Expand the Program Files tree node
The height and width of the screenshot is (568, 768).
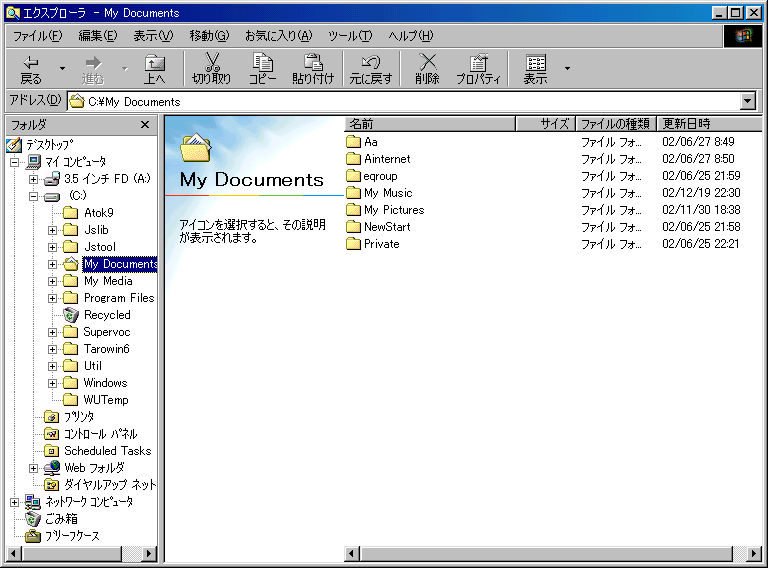coord(52,298)
